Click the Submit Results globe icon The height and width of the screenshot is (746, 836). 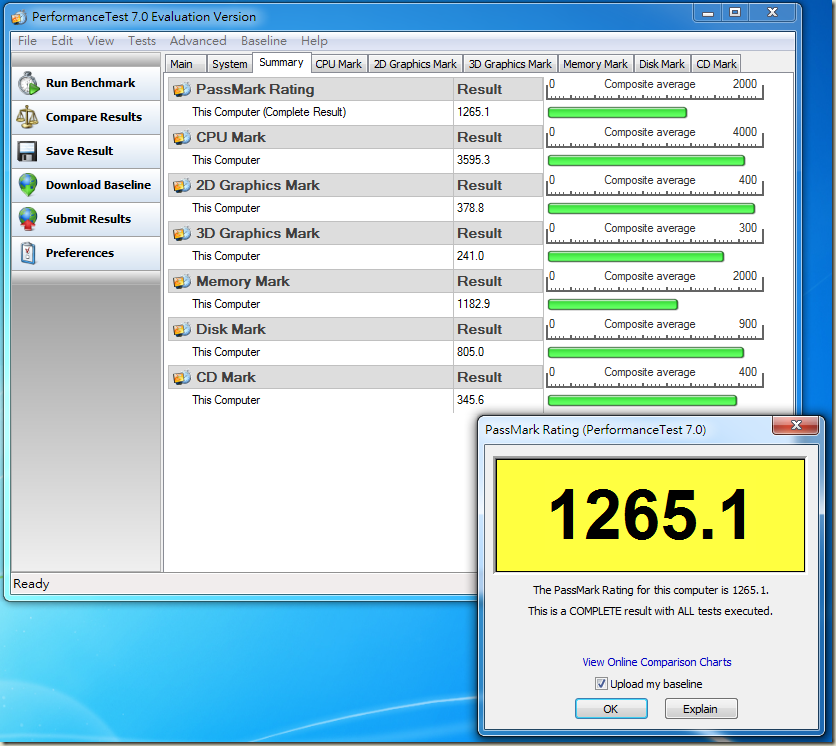click(x=28, y=219)
